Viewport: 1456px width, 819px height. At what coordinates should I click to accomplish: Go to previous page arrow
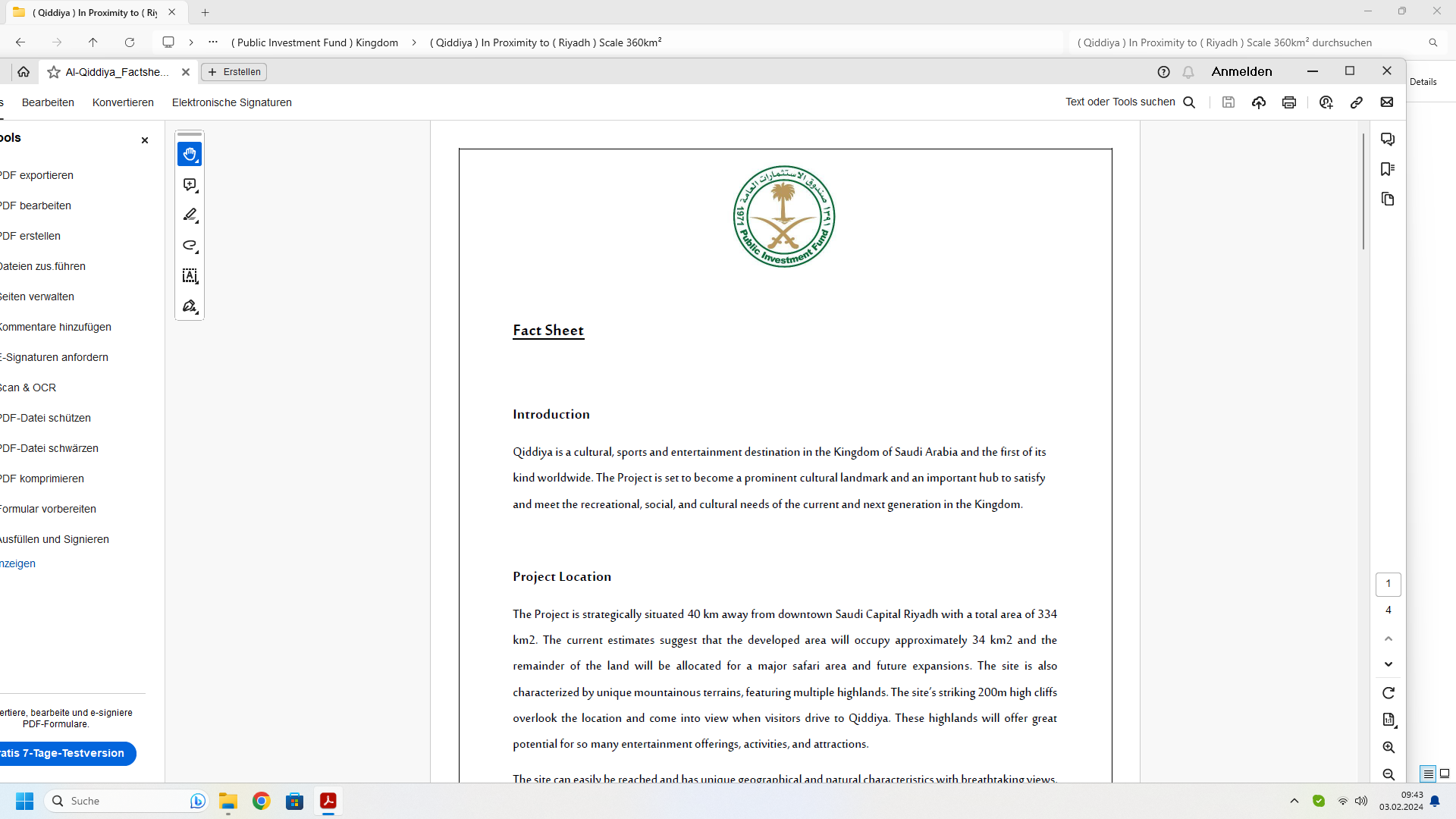(x=1389, y=639)
